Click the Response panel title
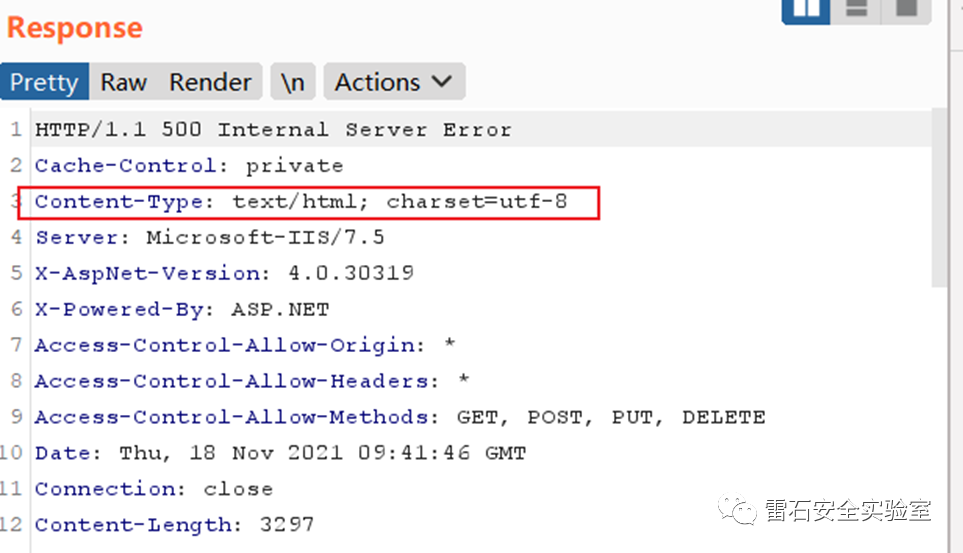Viewport: 963px width, 553px height. [x=75, y=27]
